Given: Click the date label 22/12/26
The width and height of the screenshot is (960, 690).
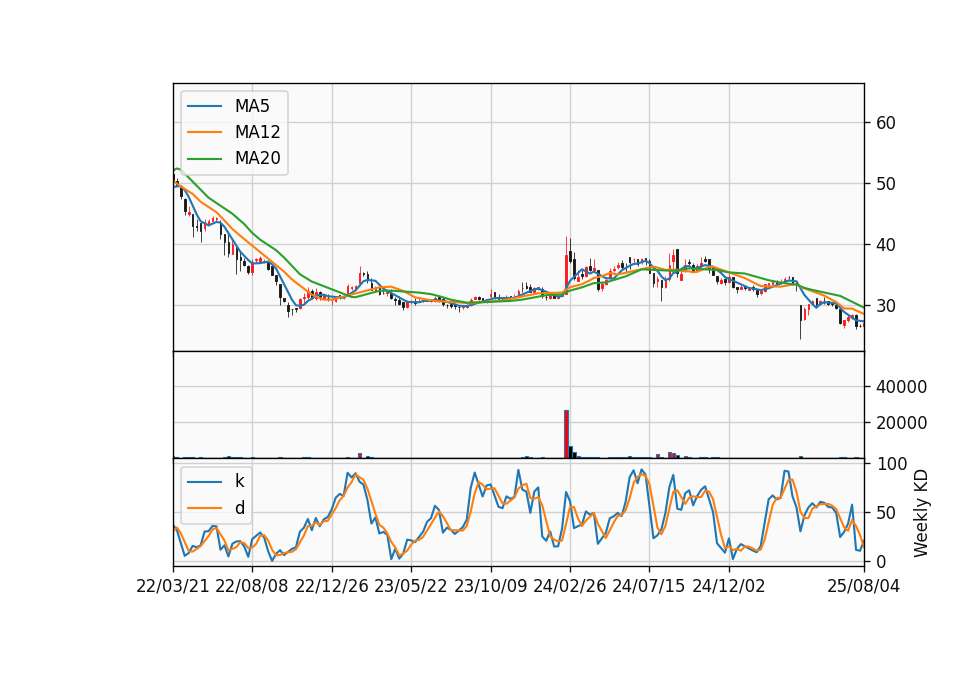Looking at the screenshot, I should click(332, 587).
